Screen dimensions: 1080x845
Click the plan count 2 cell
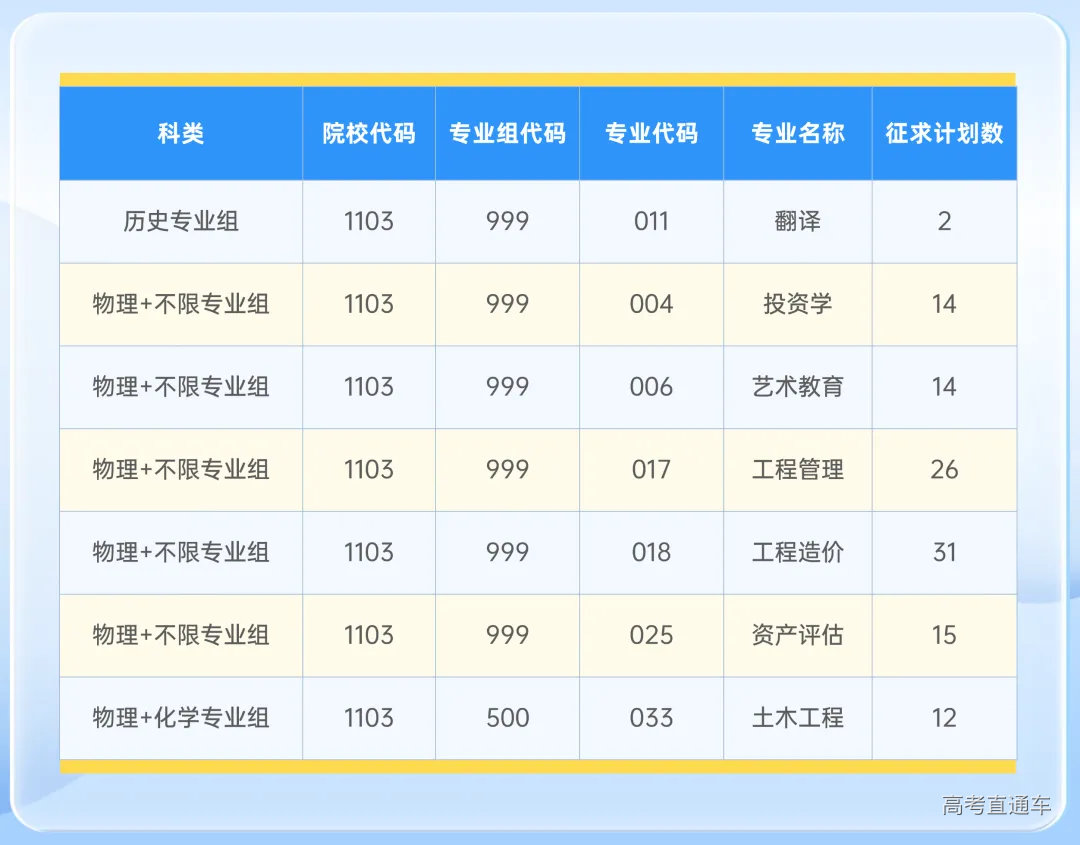click(944, 222)
